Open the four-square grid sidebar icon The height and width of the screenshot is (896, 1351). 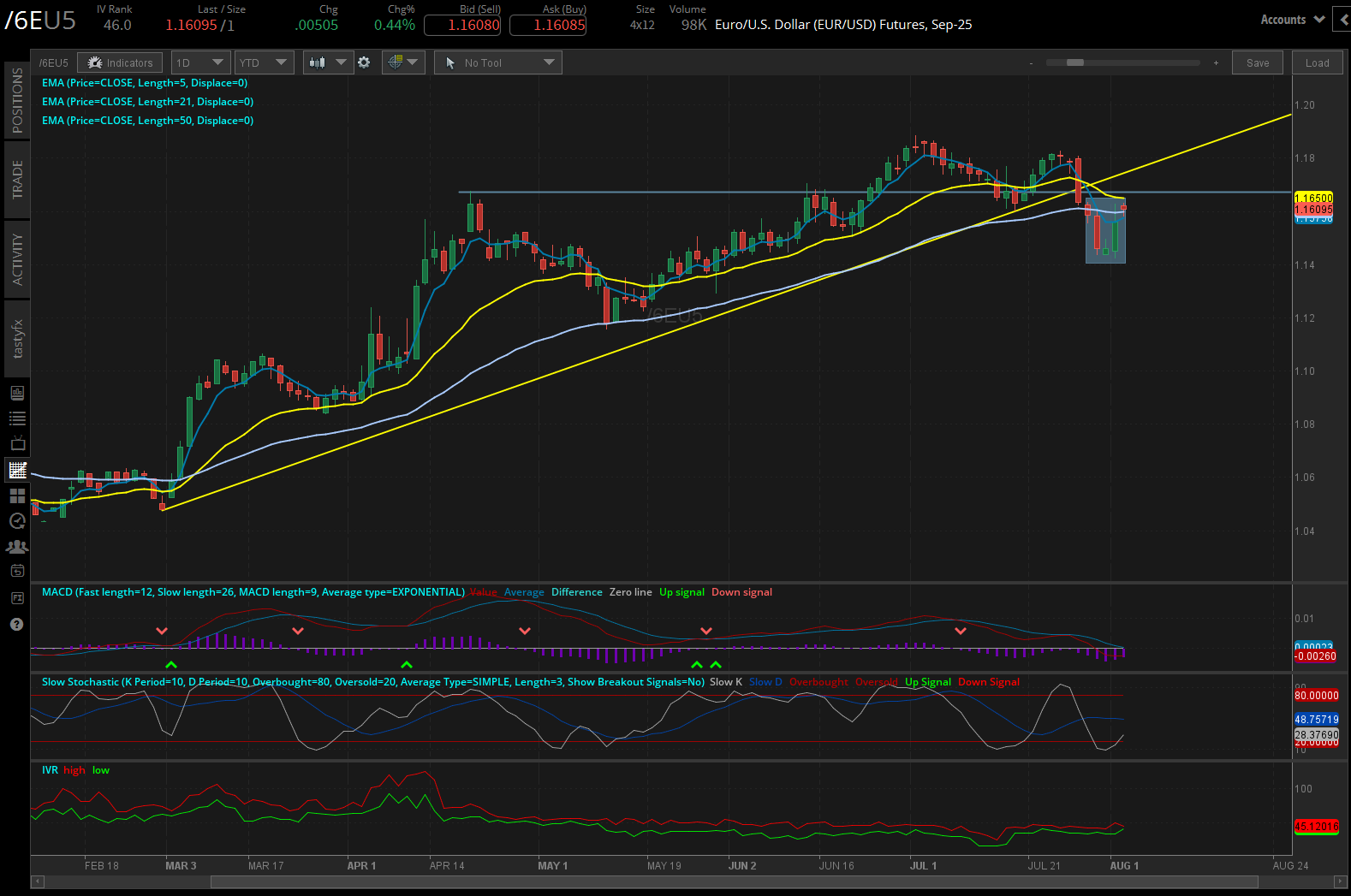point(17,495)
